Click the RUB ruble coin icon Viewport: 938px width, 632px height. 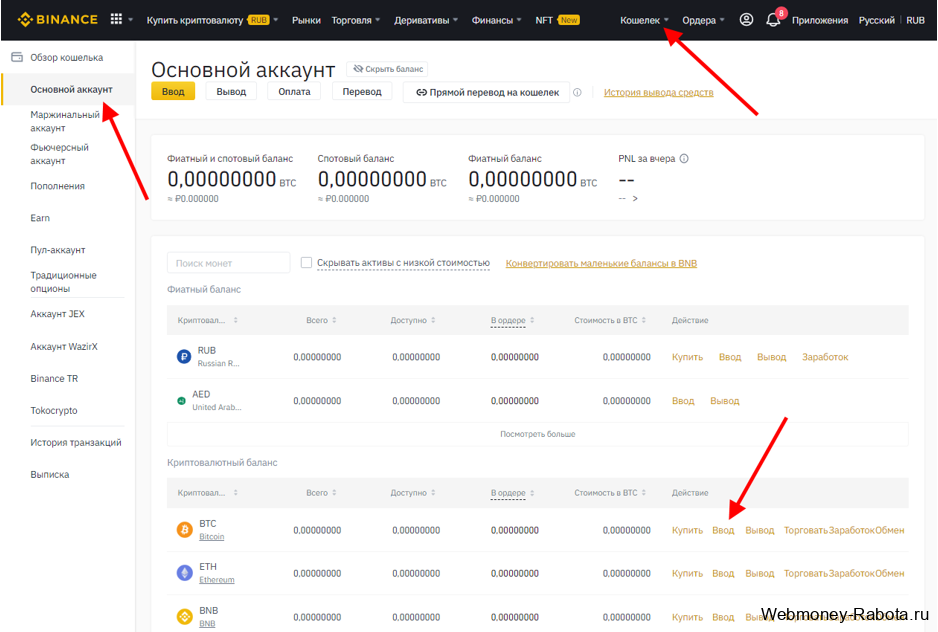tap(184, 357)
